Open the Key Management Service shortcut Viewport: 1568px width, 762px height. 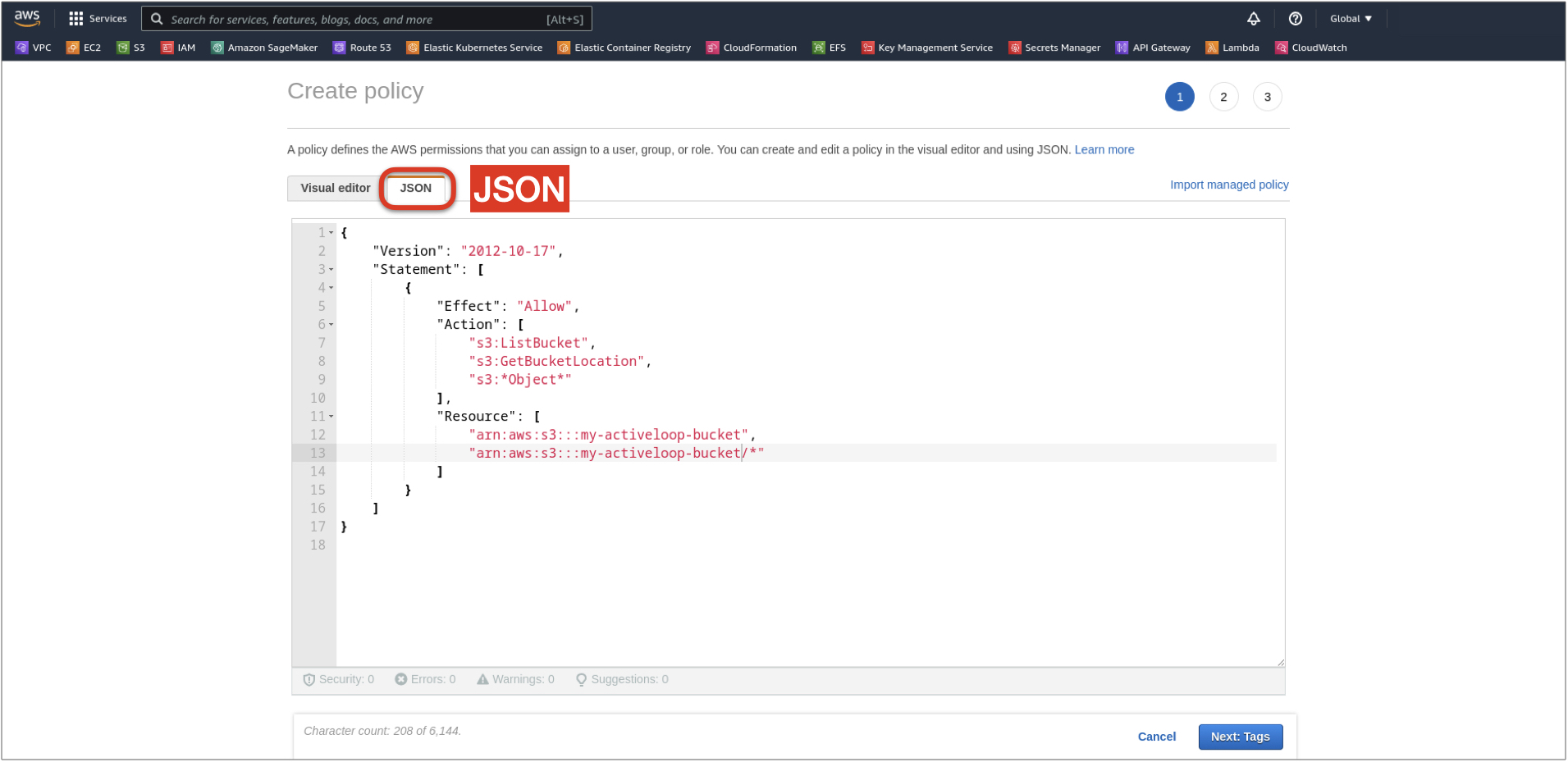[x=927, y=48]
